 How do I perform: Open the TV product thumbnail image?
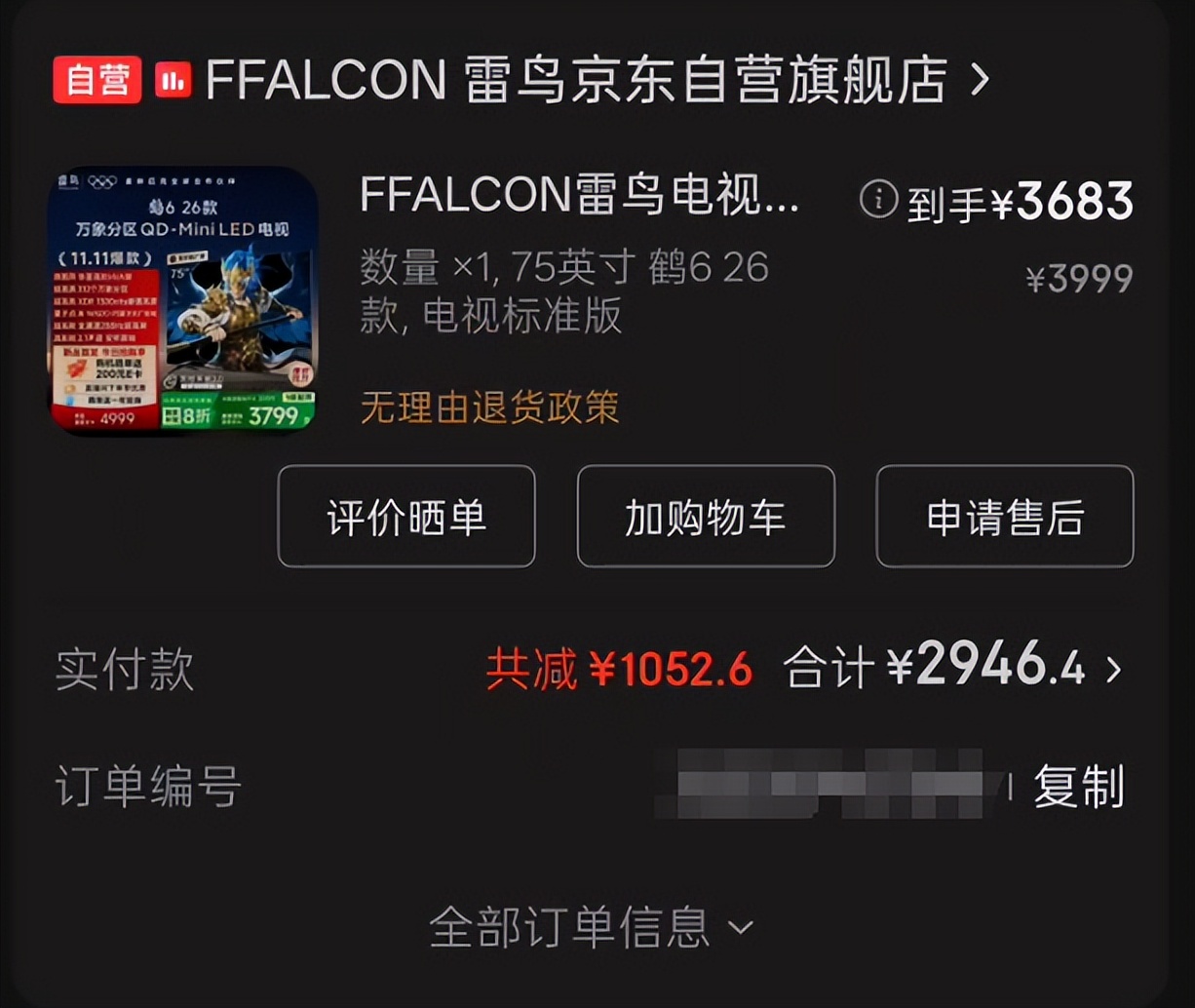click(x=183, y=299)
